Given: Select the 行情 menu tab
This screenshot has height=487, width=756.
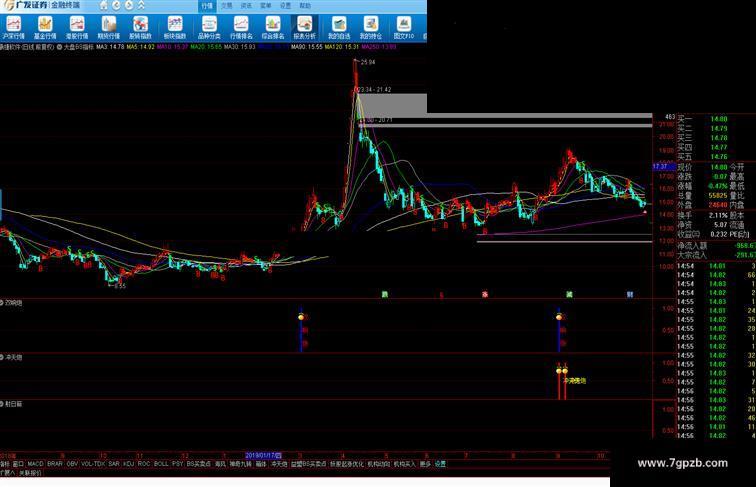Looking at the screenshot, I should (x=207, y=6).
